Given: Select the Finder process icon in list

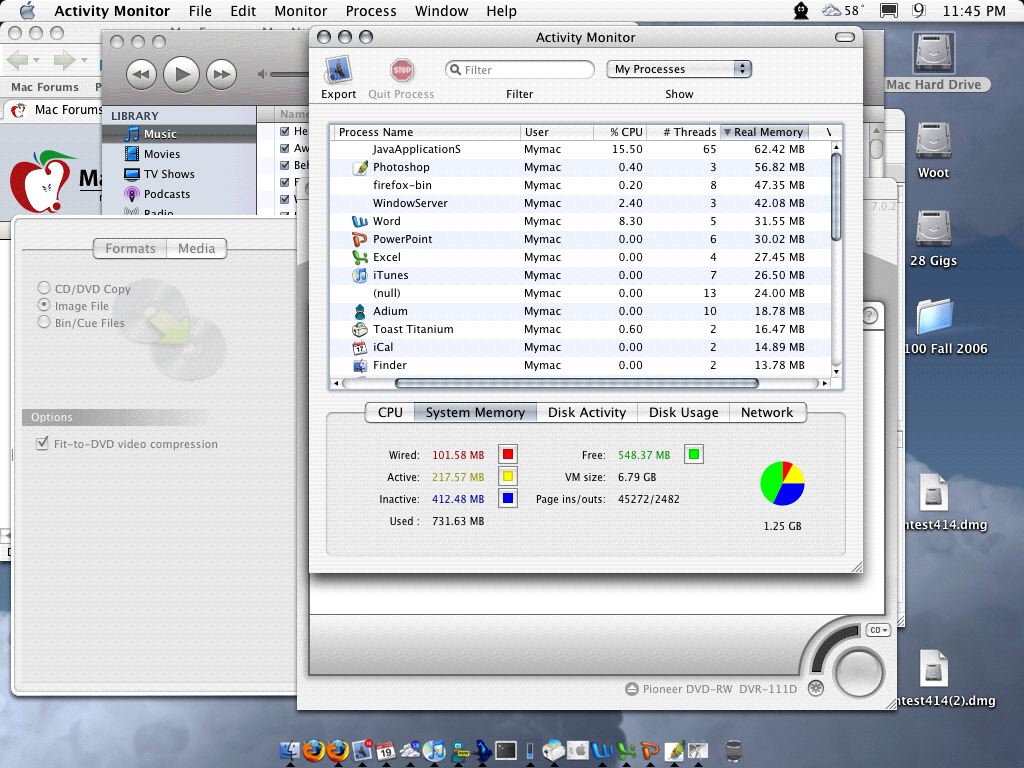Looking at the screenshot, I should point(360,366).
